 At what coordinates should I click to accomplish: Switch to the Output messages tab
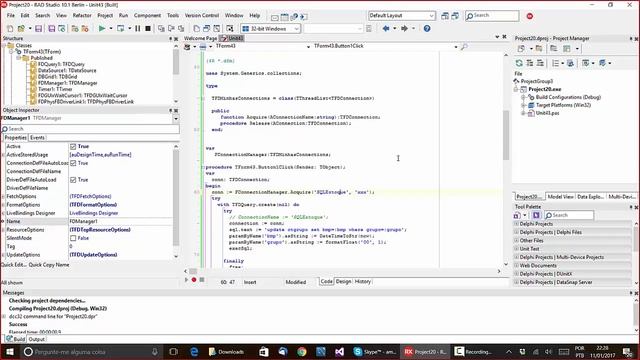point(36,339)
